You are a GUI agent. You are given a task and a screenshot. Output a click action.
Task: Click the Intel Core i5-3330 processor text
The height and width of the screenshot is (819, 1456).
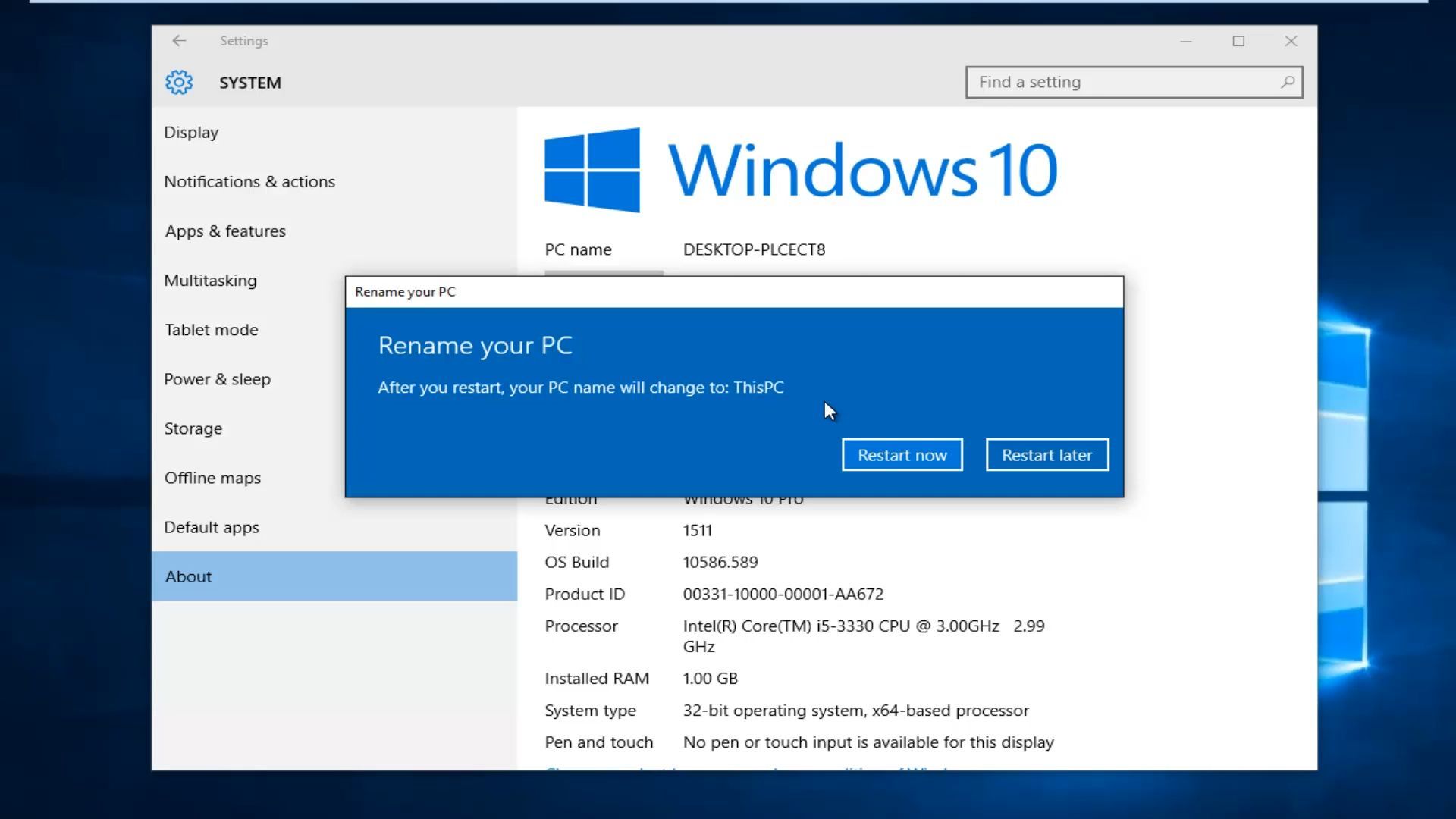864,635
